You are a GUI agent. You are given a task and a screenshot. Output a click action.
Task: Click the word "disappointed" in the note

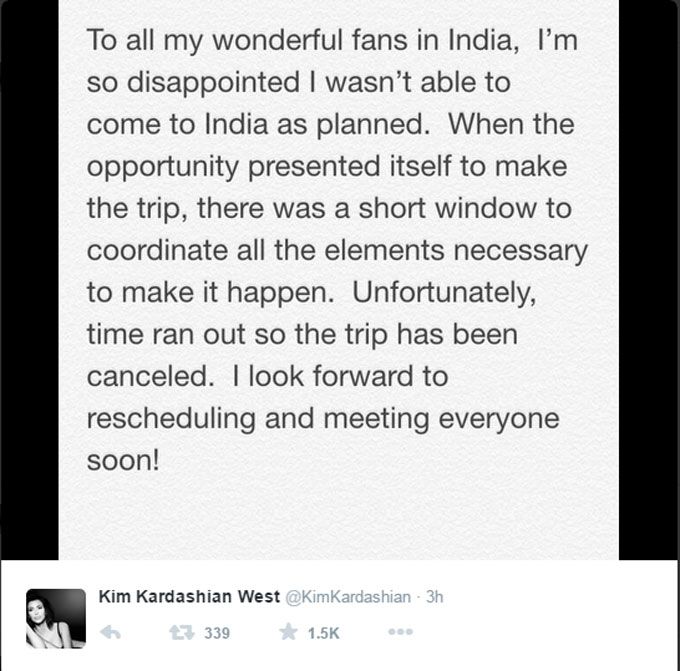tap(213, 84)
